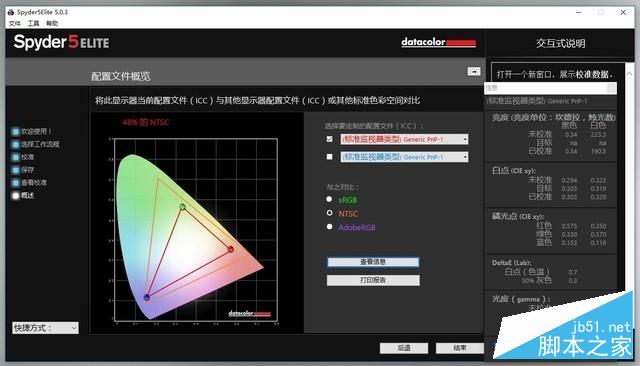
Task: Open the 文件 menu
Action: click(x=14, y=23)
